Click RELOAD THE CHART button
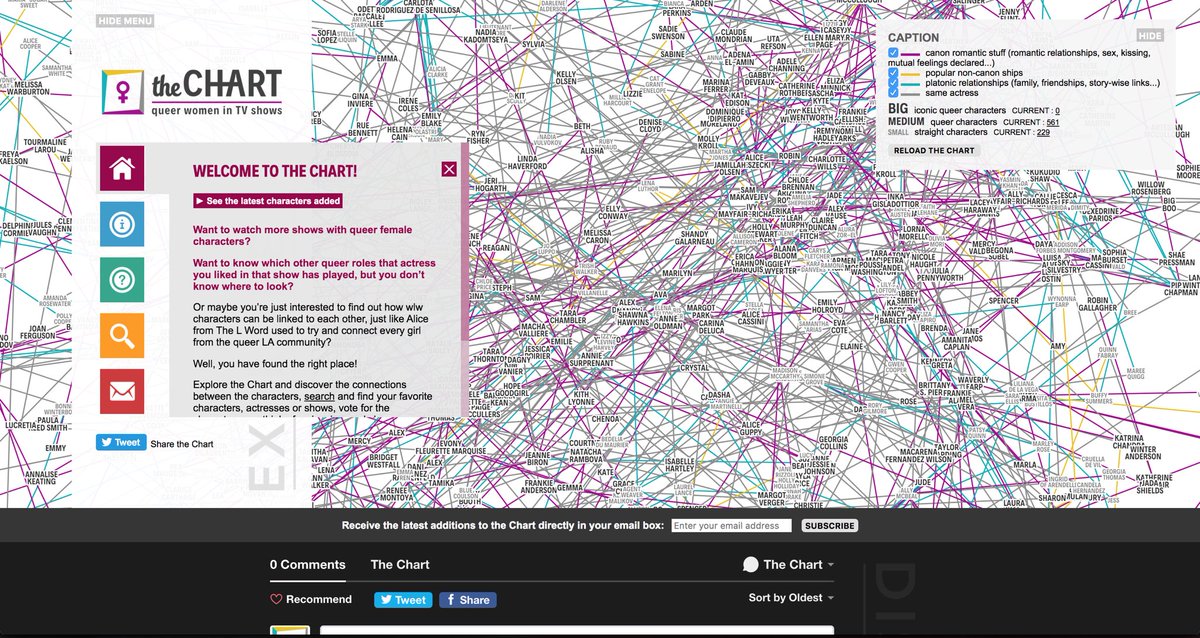Screen dimensions: 1200x638 (934, 151)
